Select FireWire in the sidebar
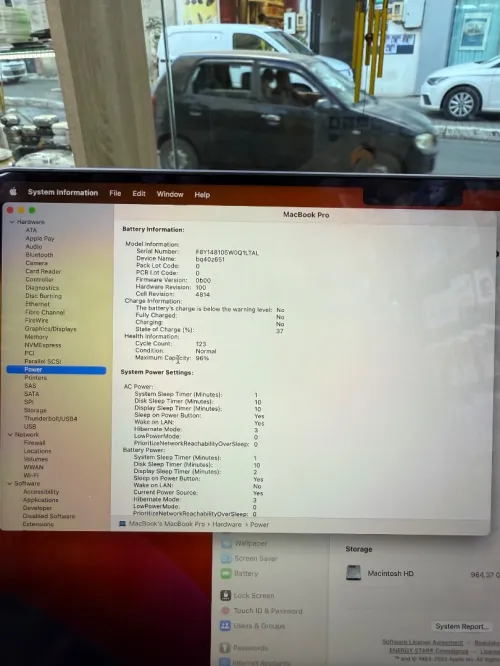The width and height of the screenshot is (500, 666). (x=37, y=320)
